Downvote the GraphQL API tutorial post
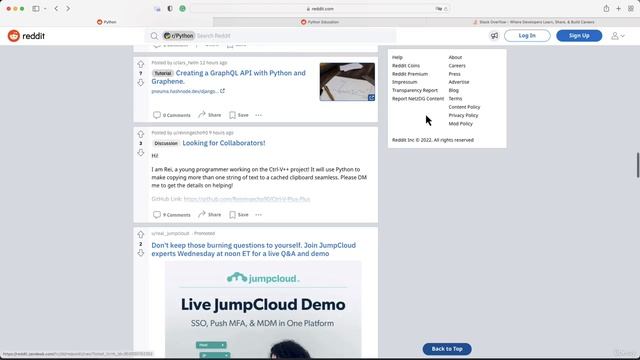This screenshot has width=640, height=360. point(140,82)
